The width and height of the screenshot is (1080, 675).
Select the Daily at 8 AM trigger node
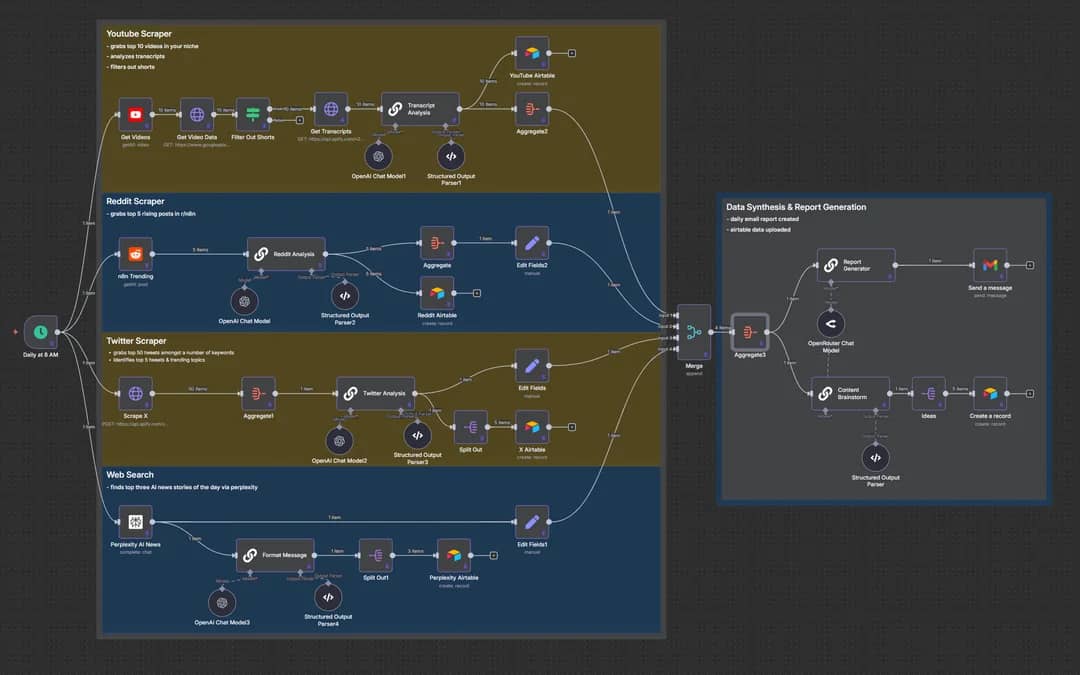click(40, 331)
